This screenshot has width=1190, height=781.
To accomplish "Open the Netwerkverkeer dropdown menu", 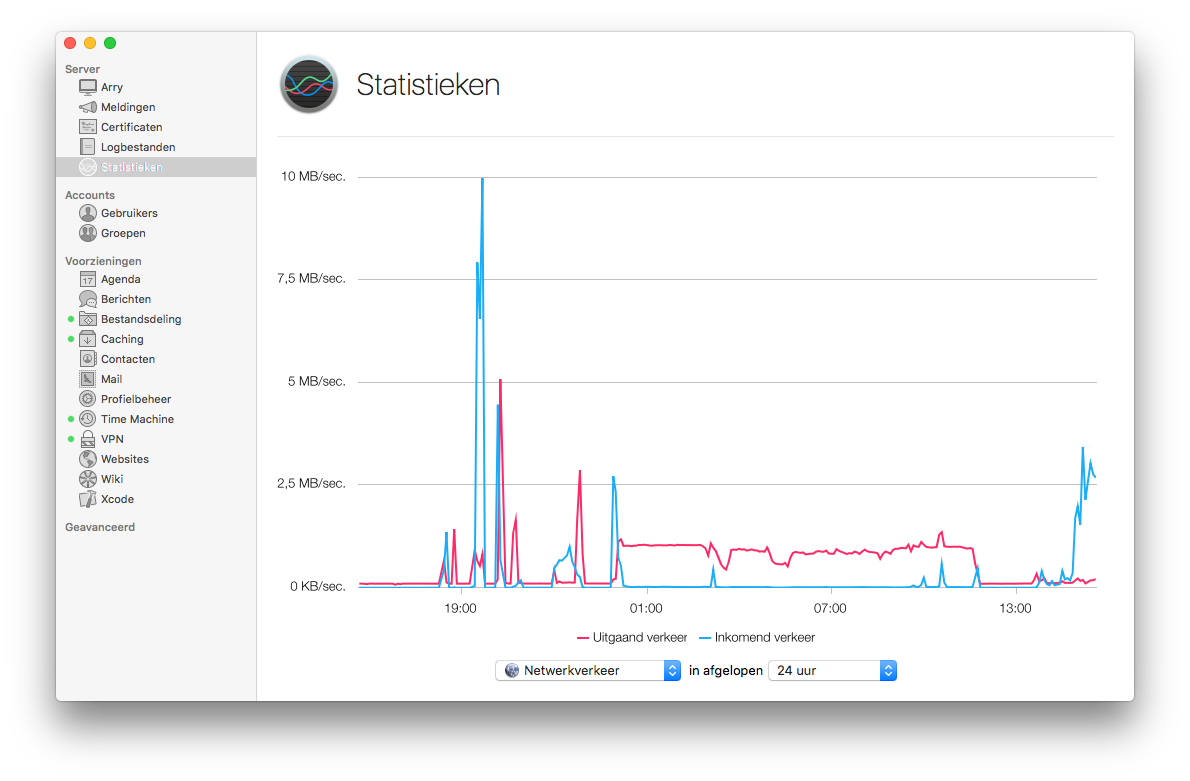I will click(x=588, y=671).
